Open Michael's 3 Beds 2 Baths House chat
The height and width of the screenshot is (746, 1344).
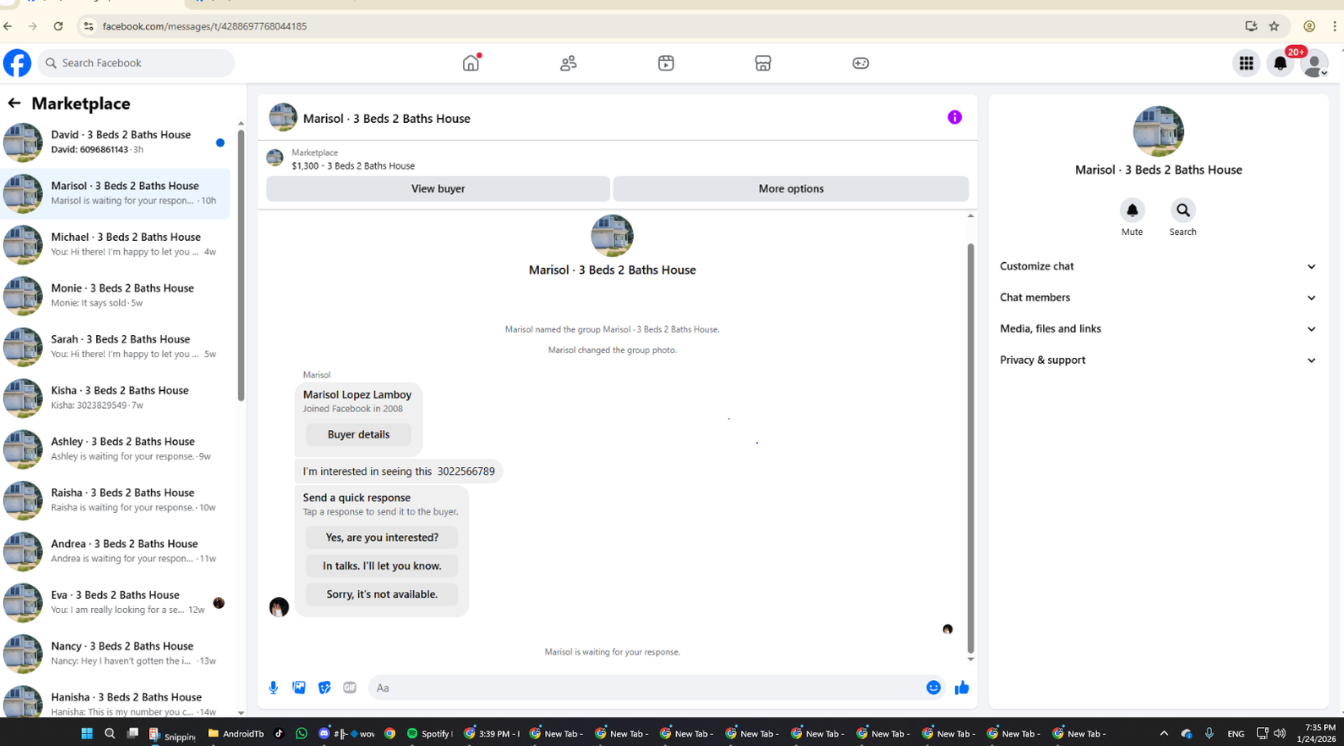pyautogui.click(x=116, y=244)
